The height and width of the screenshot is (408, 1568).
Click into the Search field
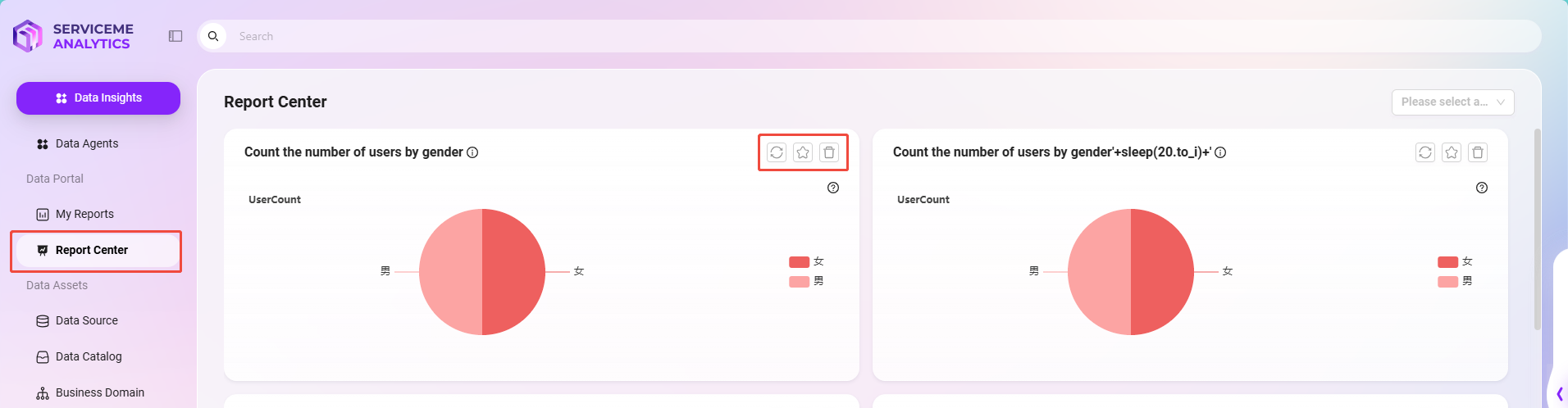click(886, 36)
